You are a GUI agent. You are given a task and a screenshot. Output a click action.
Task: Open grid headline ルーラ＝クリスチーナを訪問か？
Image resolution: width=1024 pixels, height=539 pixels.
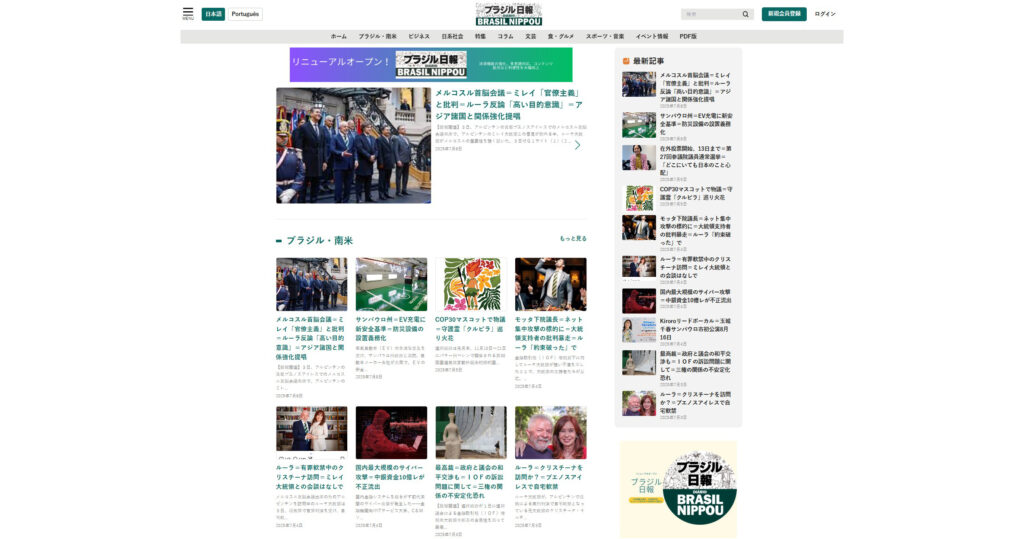point(550,477)
